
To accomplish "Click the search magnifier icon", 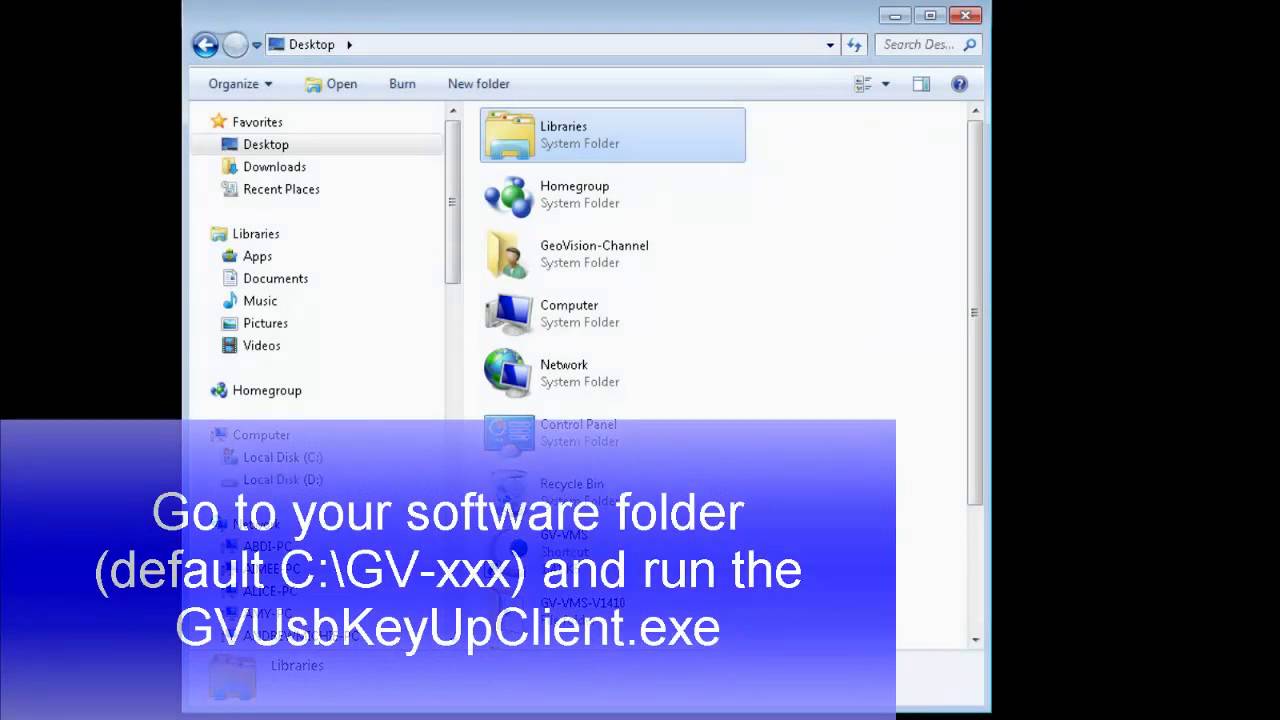I will coord(969,45).
